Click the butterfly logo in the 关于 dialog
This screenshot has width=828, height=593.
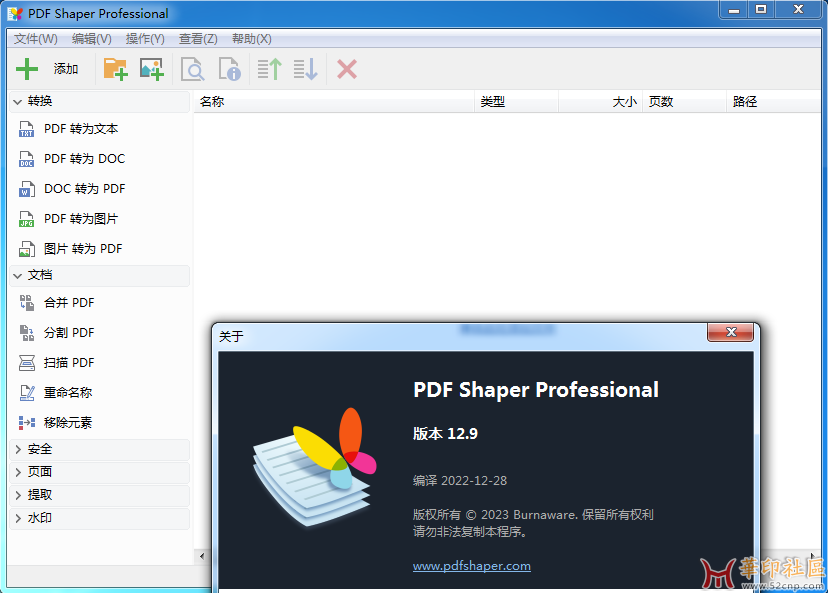point(315,467)
